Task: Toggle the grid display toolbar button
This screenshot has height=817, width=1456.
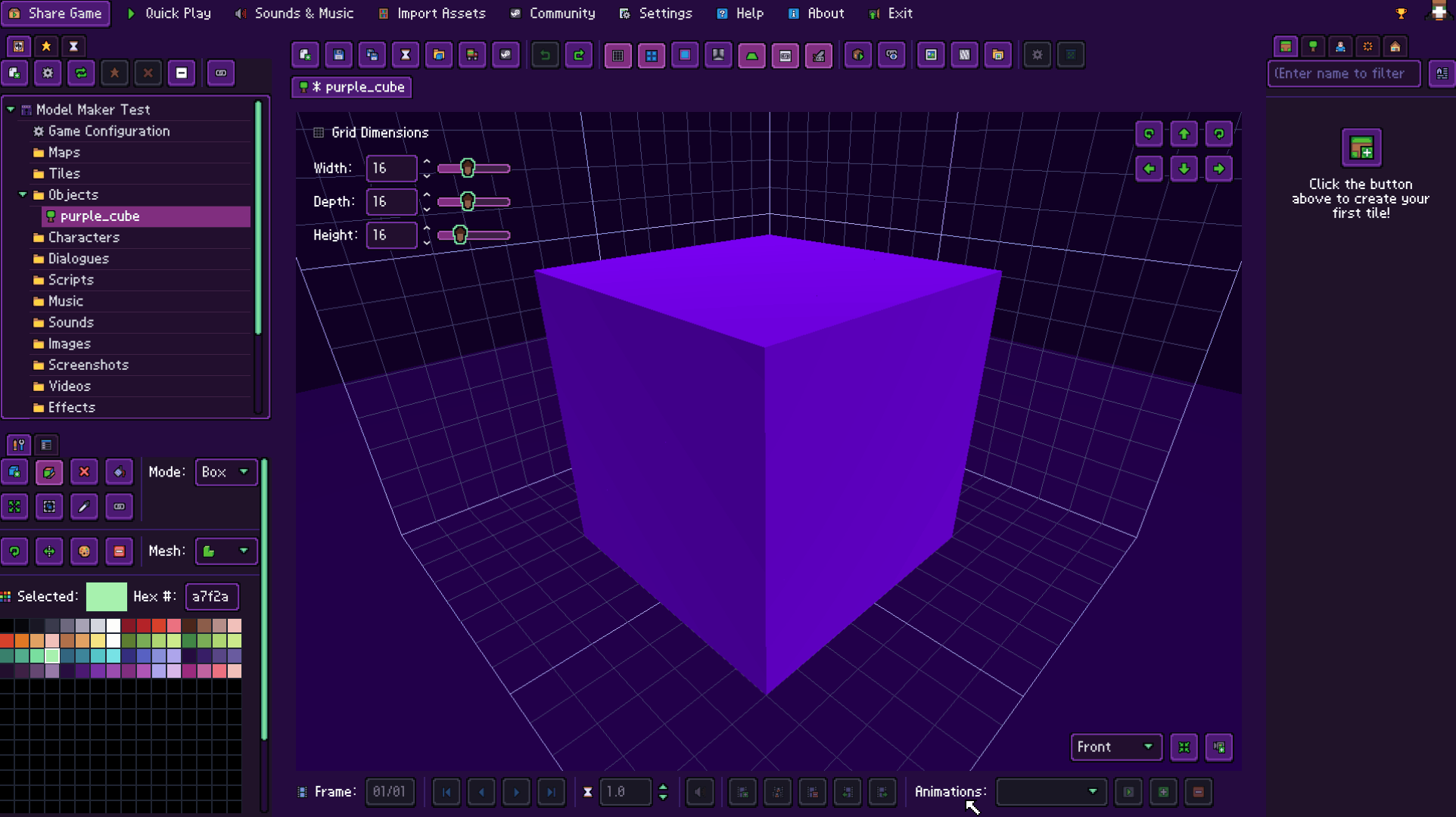Action: click(618, 55)
